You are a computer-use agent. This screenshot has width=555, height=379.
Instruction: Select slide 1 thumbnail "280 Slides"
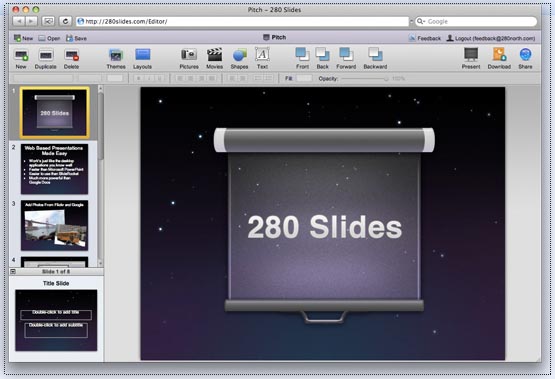tap(55, 113)
